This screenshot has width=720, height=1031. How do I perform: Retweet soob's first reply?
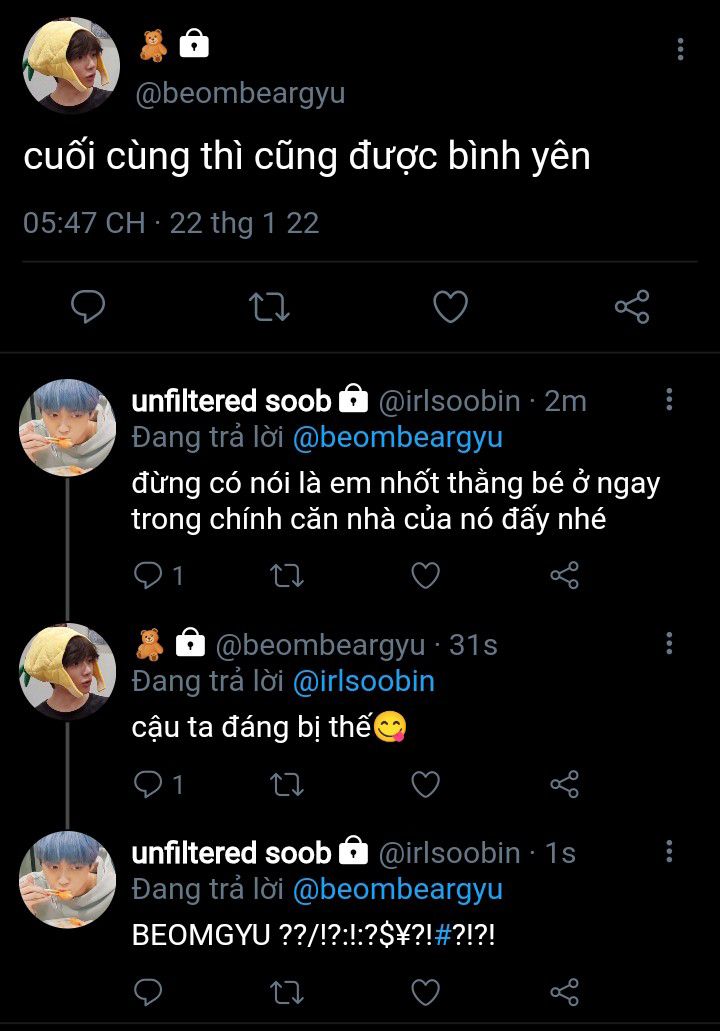[x=288, y=575]
